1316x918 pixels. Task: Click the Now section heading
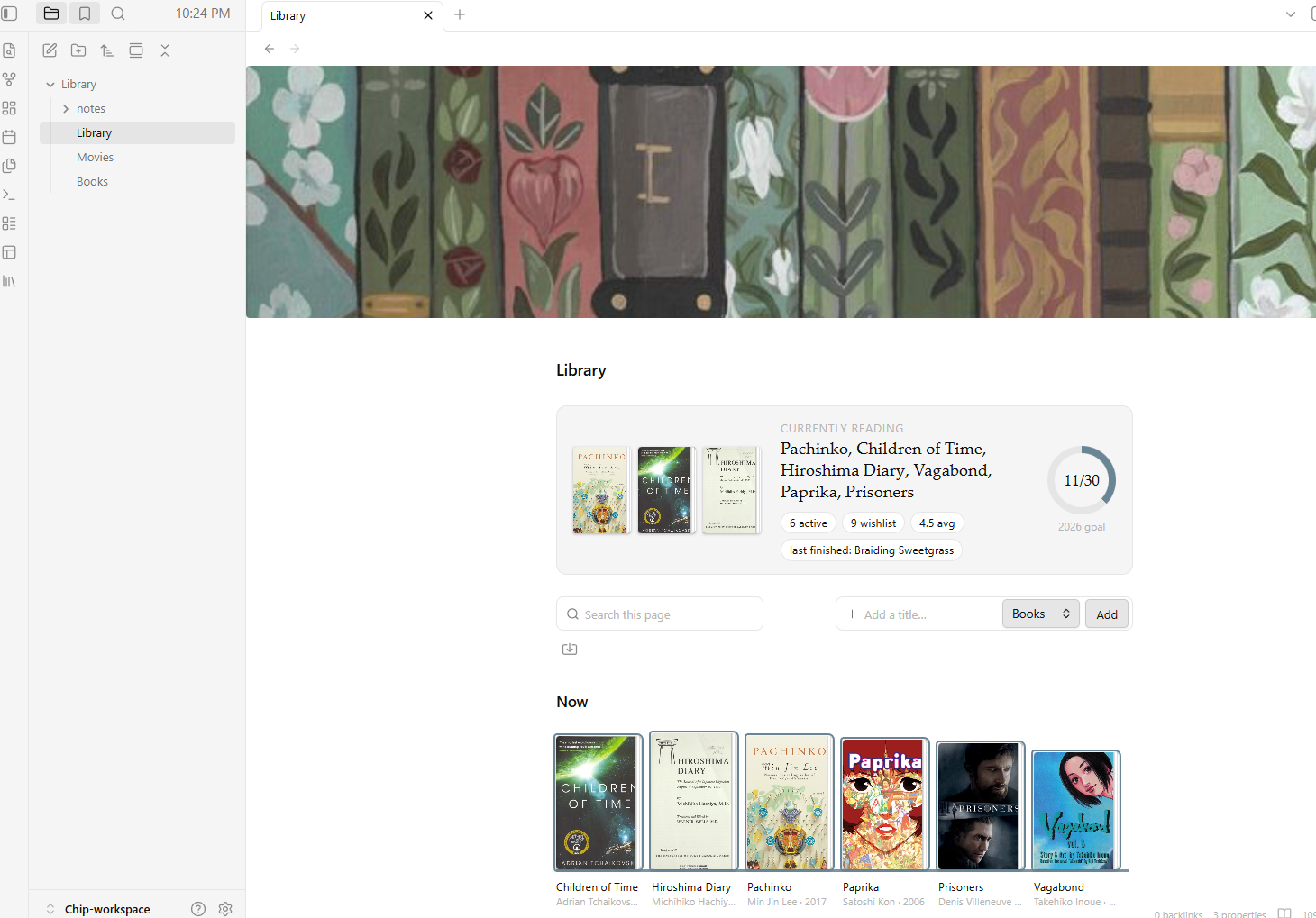pyautogui.click(x=572, y=702)
